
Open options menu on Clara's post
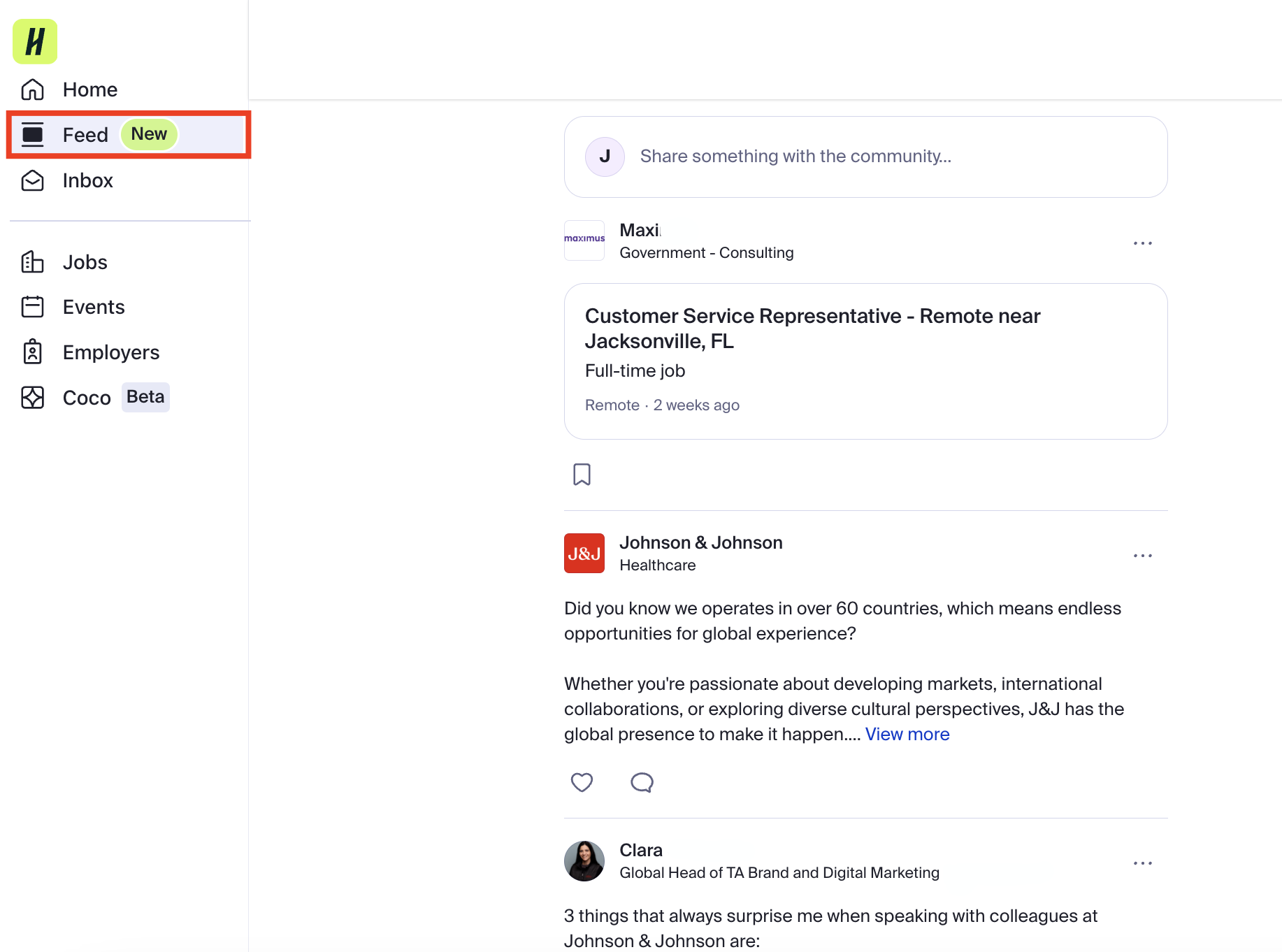coord(1142,863)
